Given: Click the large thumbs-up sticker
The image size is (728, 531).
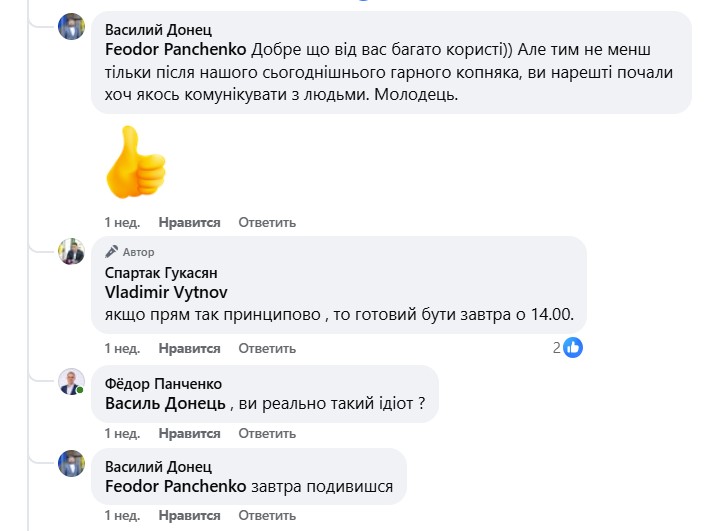Looking at the screenshot, I should point(136,160).
